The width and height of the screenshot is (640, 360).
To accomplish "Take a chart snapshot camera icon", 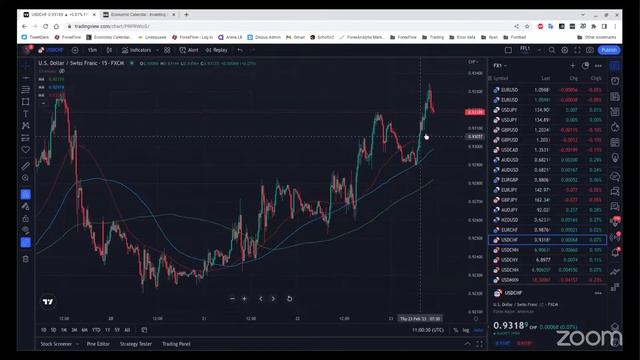I will tap(590, 50).
